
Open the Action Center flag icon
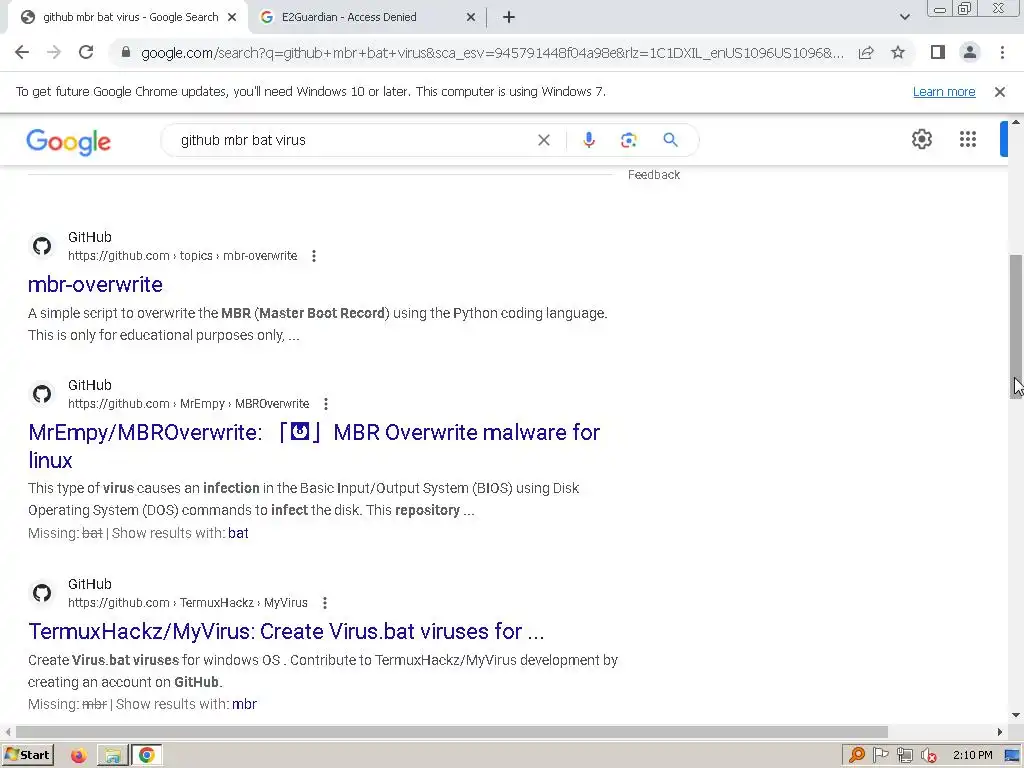[880, 755]
